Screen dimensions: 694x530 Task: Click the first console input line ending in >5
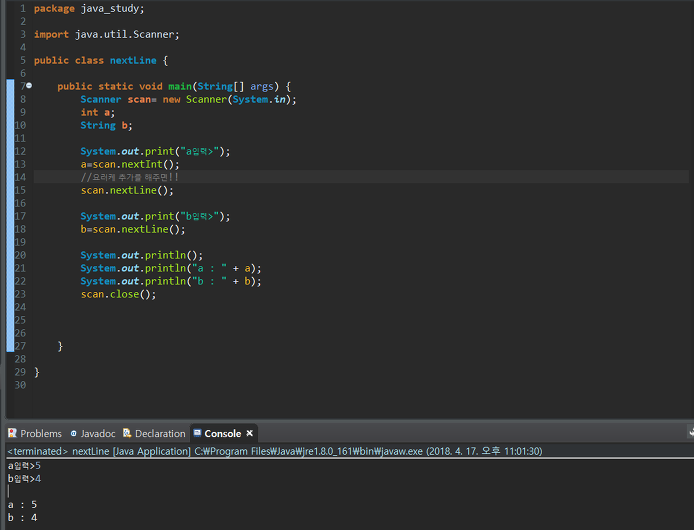pyautogui.click(x=24, y=466)
